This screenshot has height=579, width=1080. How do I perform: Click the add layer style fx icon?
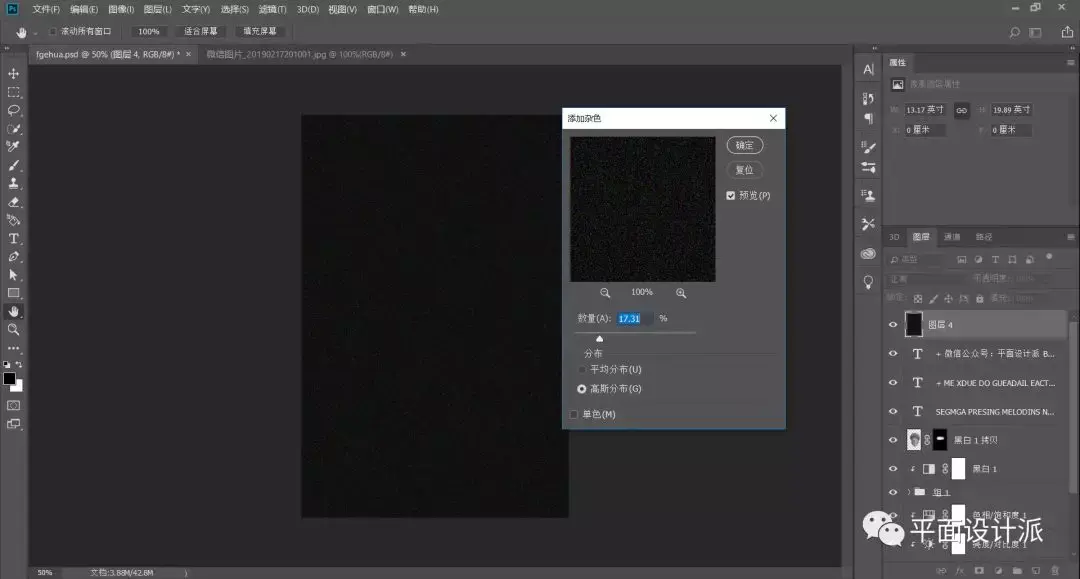click(960, 571)
